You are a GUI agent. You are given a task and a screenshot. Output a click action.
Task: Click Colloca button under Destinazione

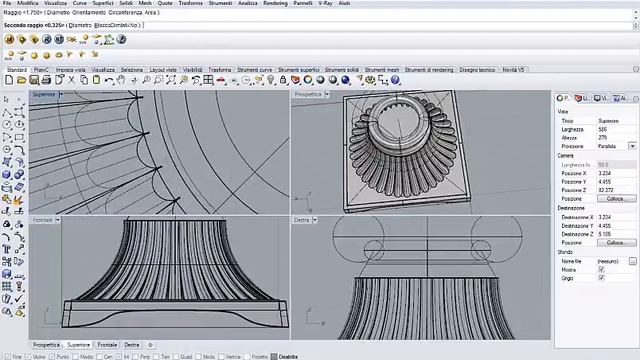click(x=616, y=242)
